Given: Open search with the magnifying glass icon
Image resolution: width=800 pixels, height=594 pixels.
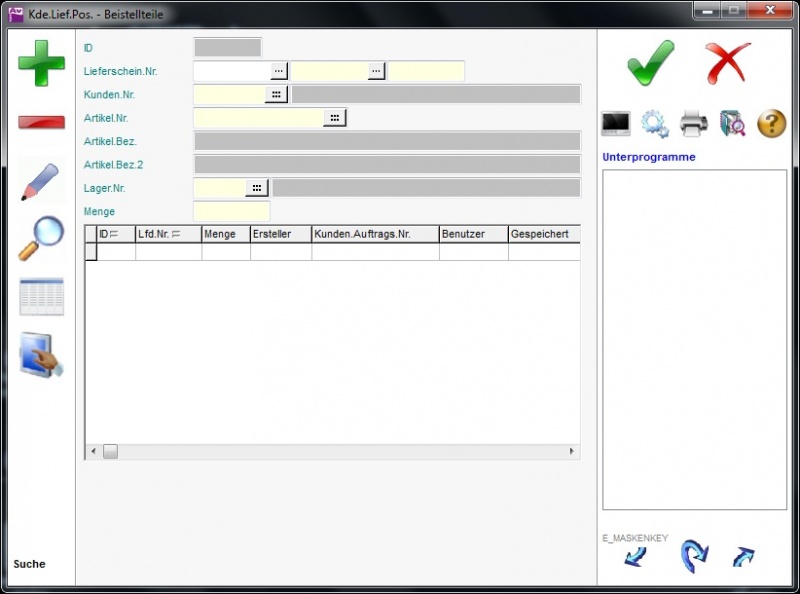Looking at the screenshot, I should 41,239.
